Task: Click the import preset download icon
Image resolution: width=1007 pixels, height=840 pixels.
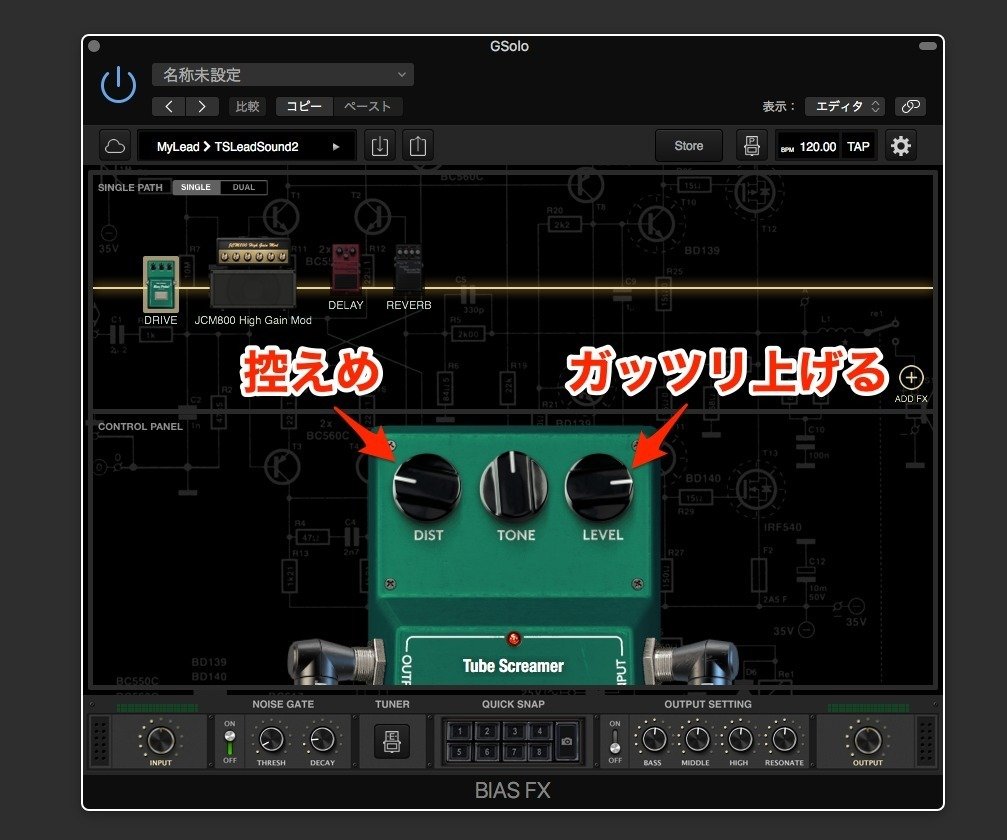Action: tap(380, 146)
